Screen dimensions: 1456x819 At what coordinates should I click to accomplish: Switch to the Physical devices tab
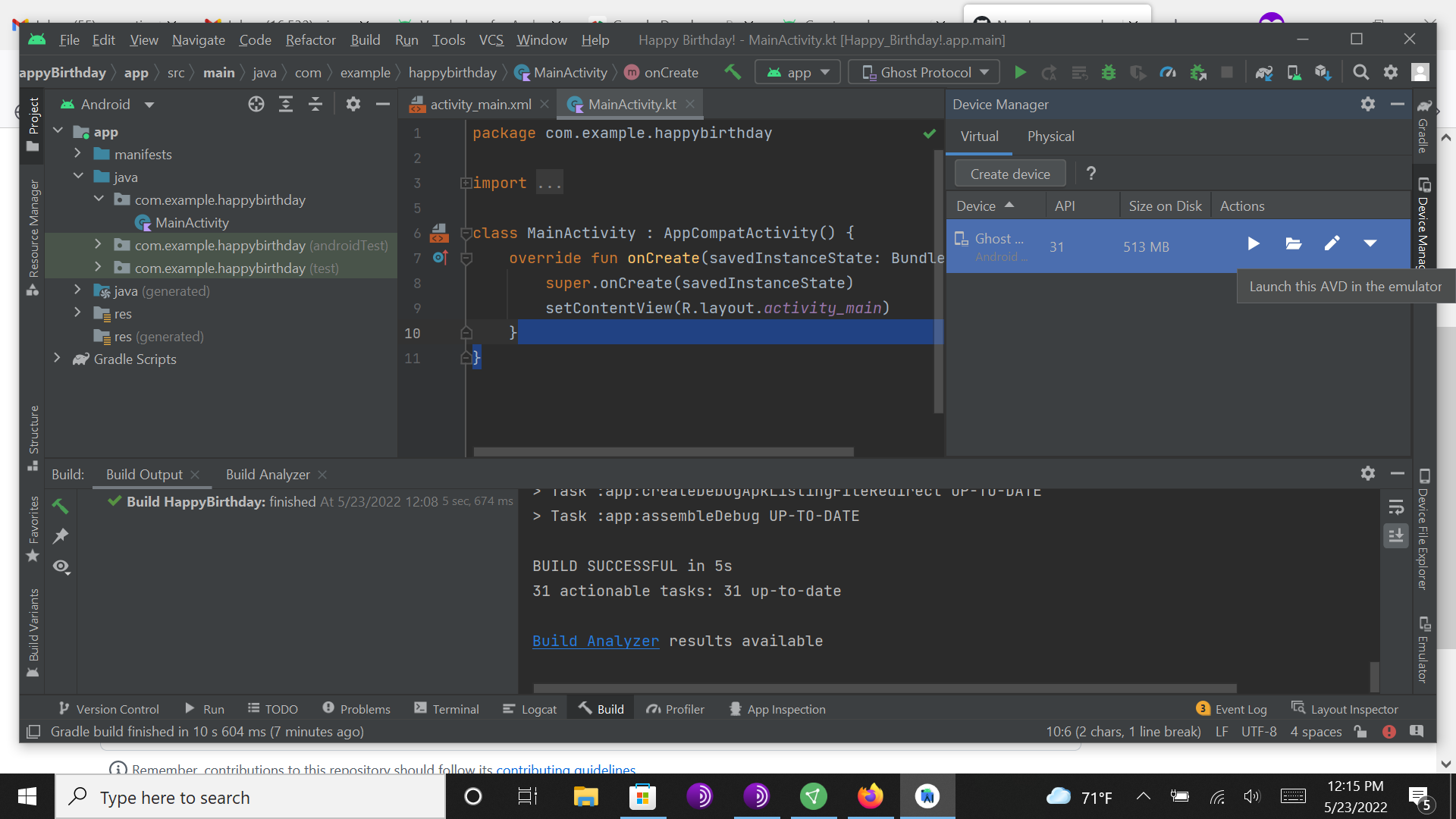click(x=1050, y=136)
